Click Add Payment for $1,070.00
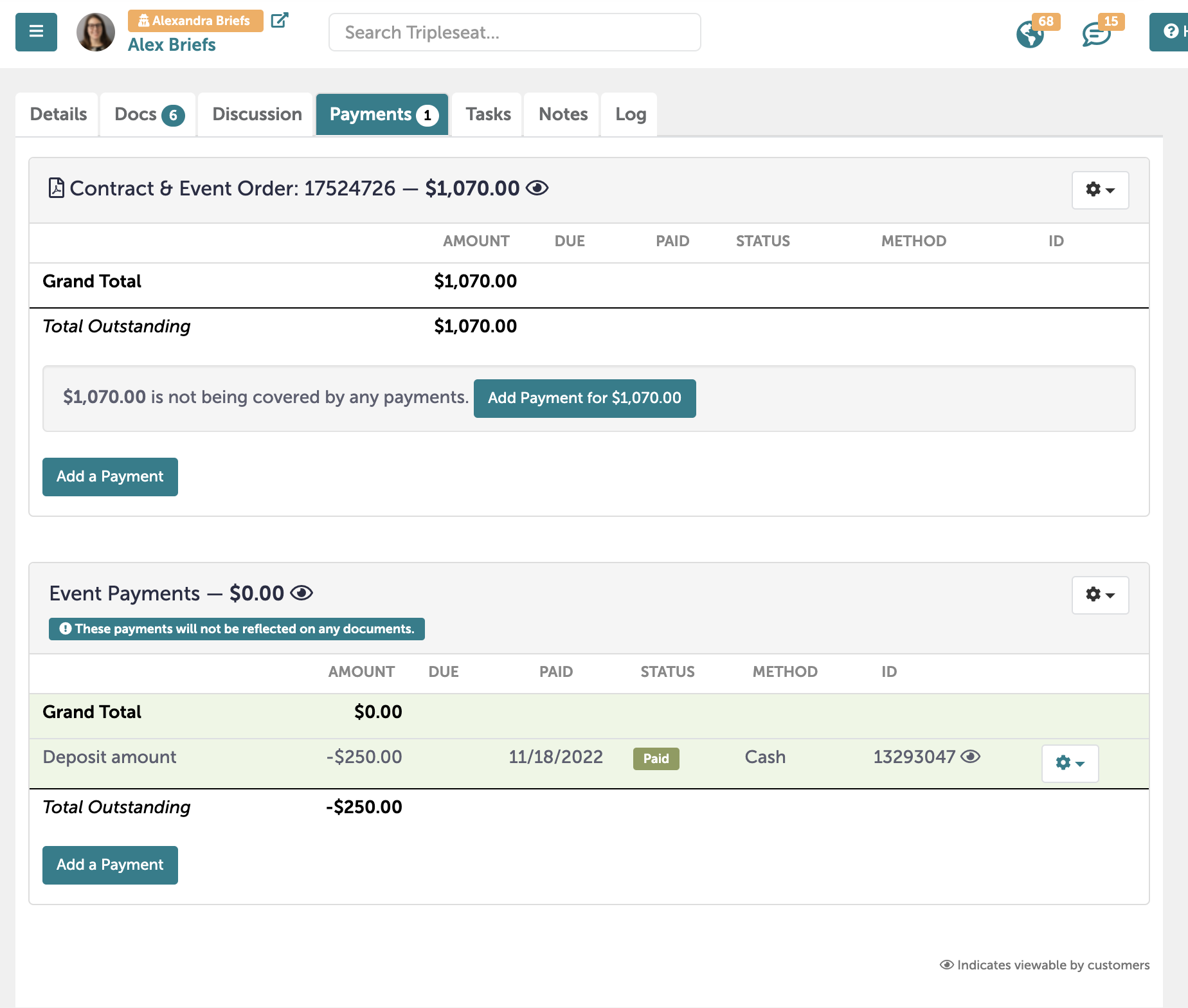The height and width of the screenshot is (1008, 1188). 584,398
